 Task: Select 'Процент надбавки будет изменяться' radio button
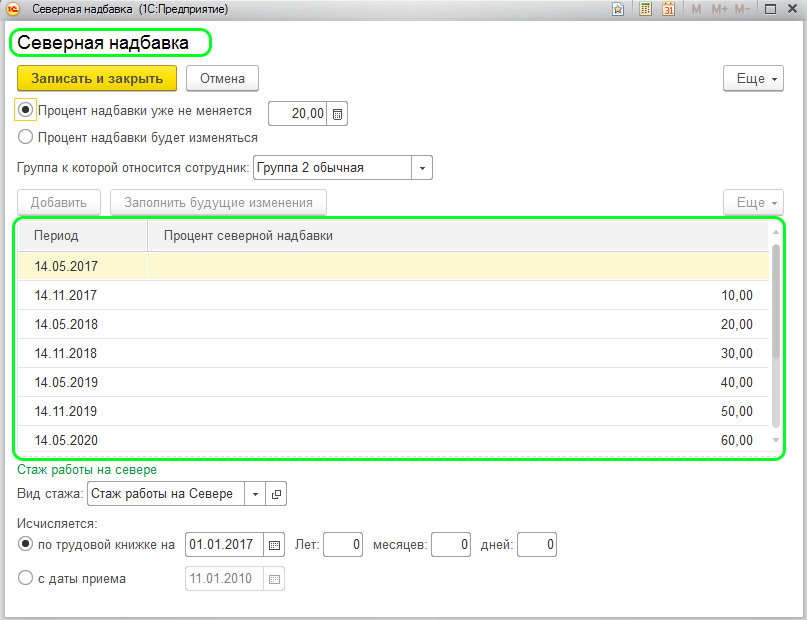click(x=26, y=138)
